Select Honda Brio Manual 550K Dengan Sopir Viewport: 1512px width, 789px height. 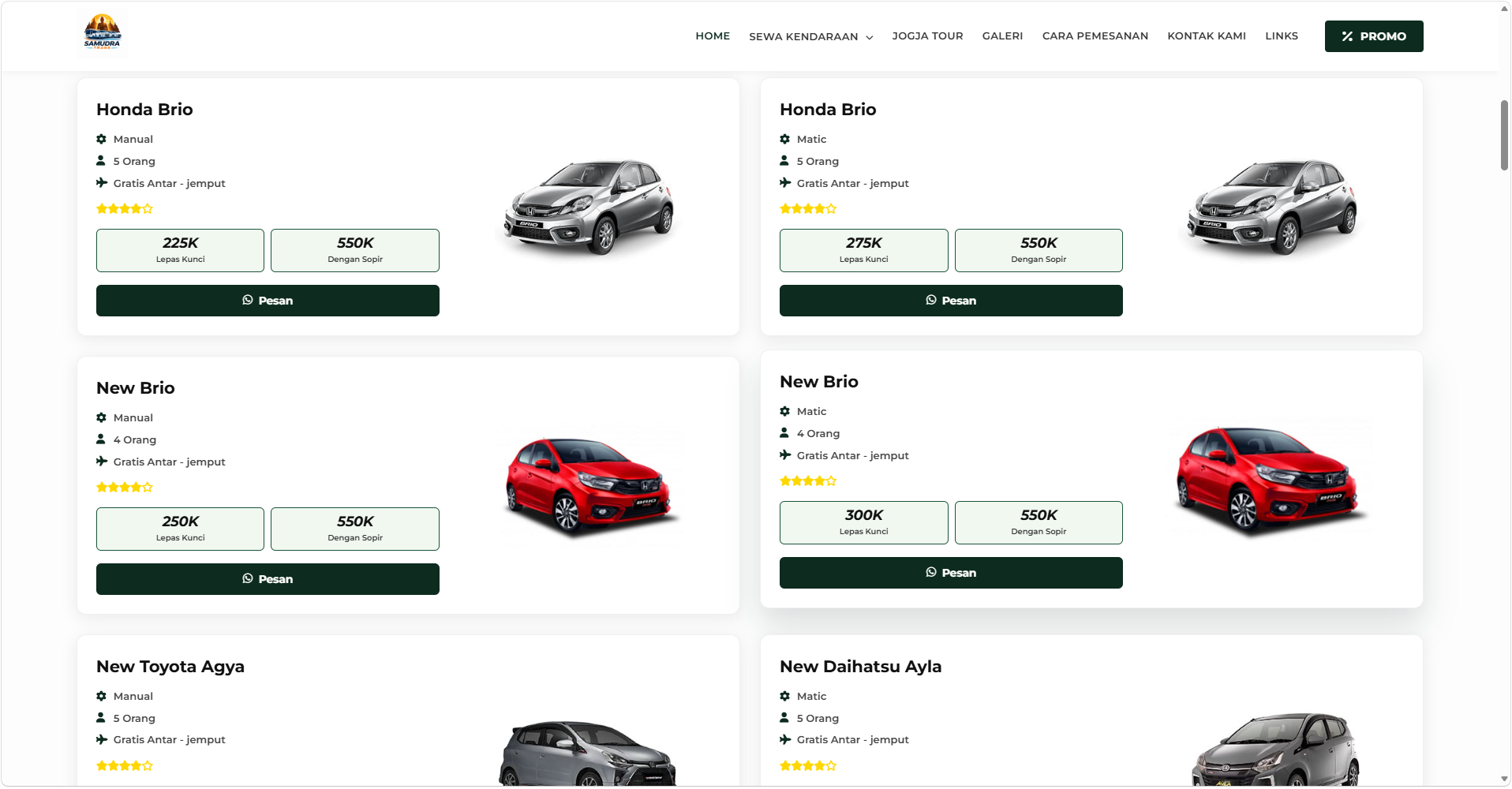355,250
